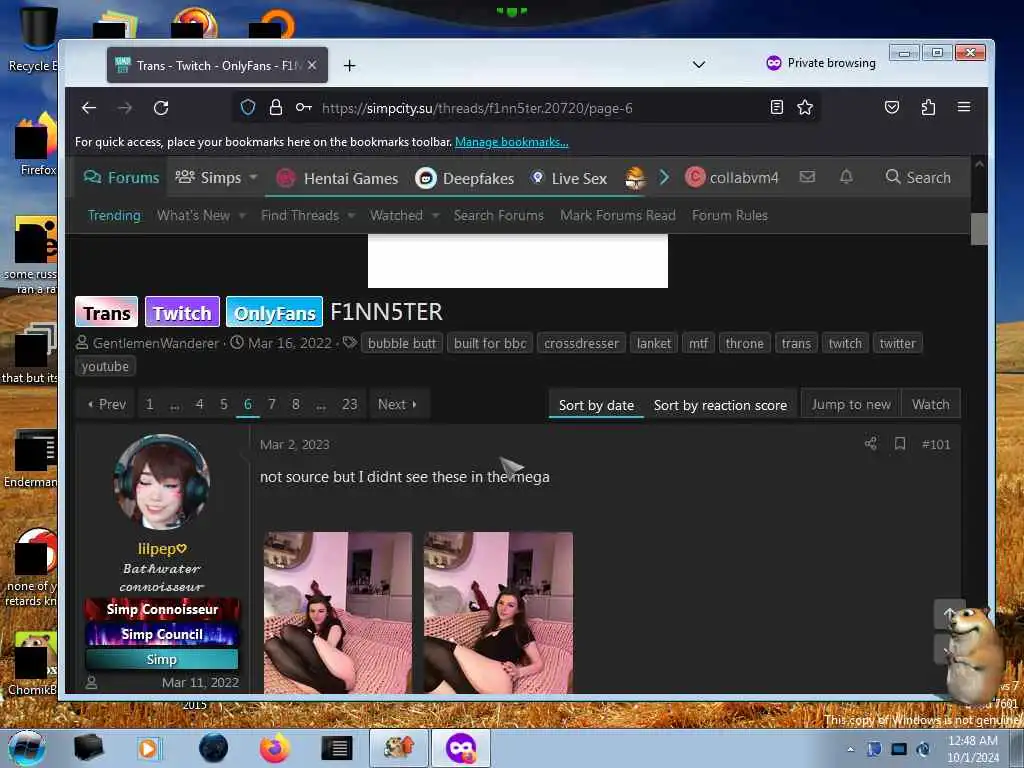Expand the Watched dropdown arrow

pos(435,216)
